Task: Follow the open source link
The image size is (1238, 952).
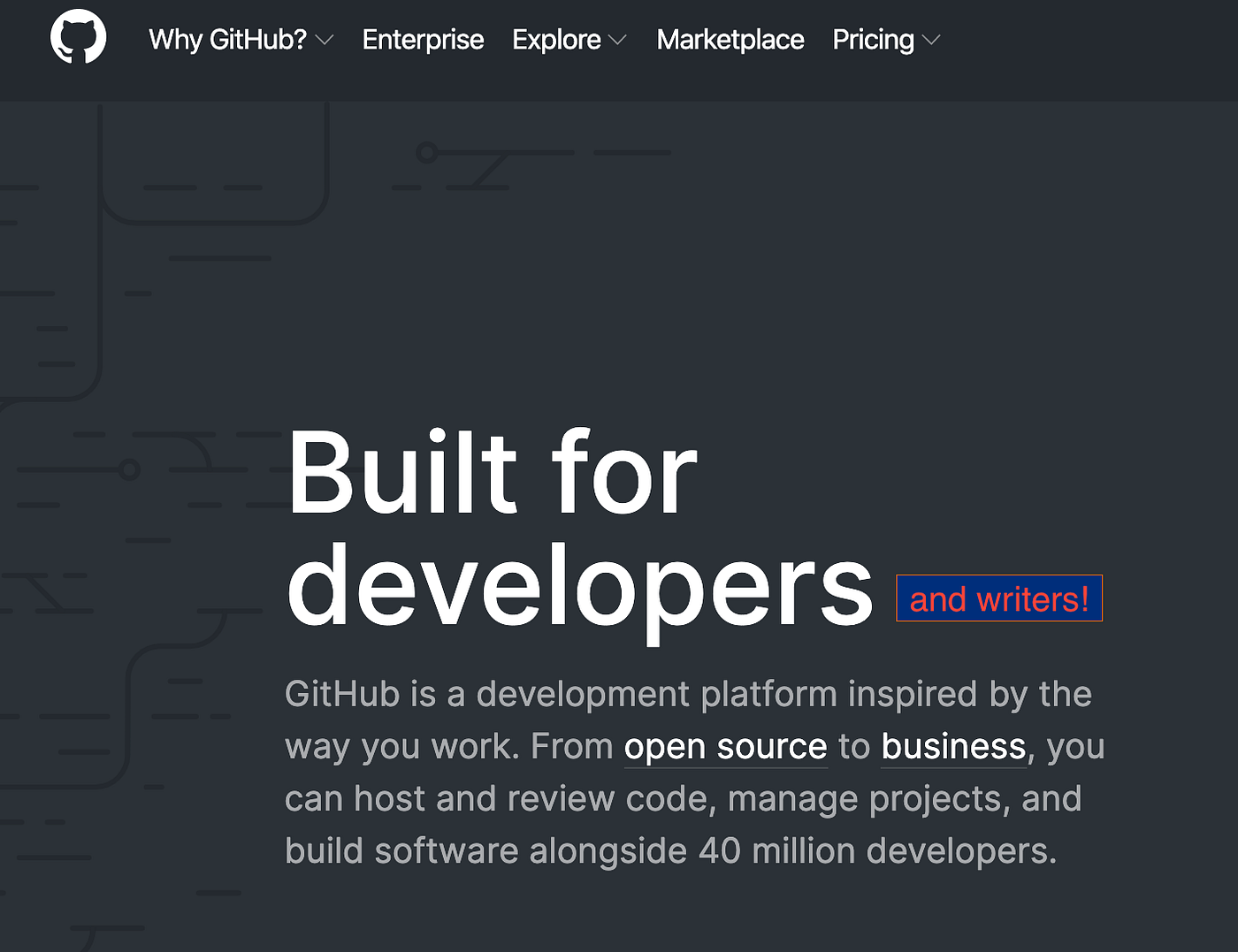Action: pos(725,746)
